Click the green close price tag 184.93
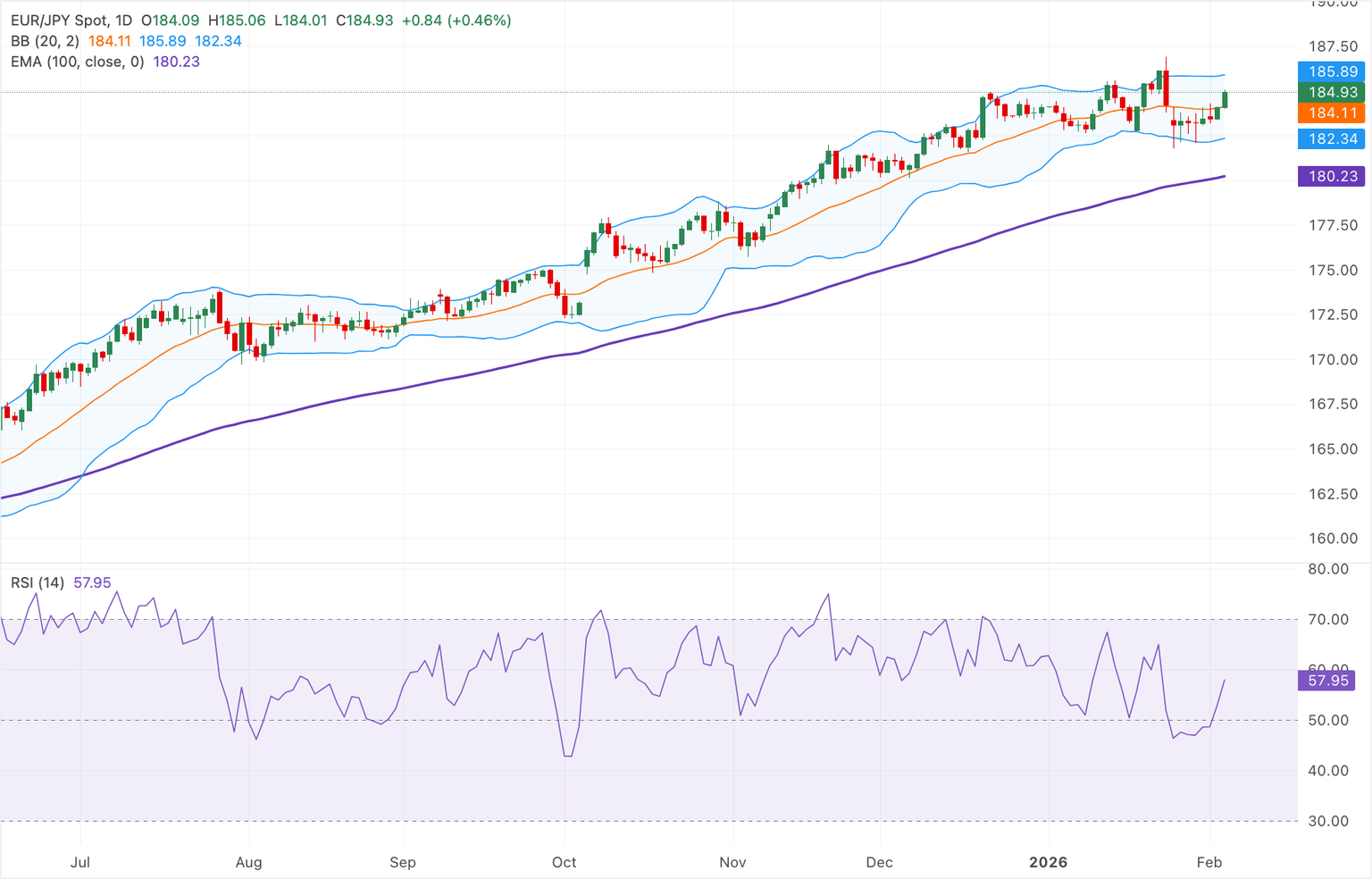The height and width of the screenshot is (879, 1372). (x=1330, y=93)
